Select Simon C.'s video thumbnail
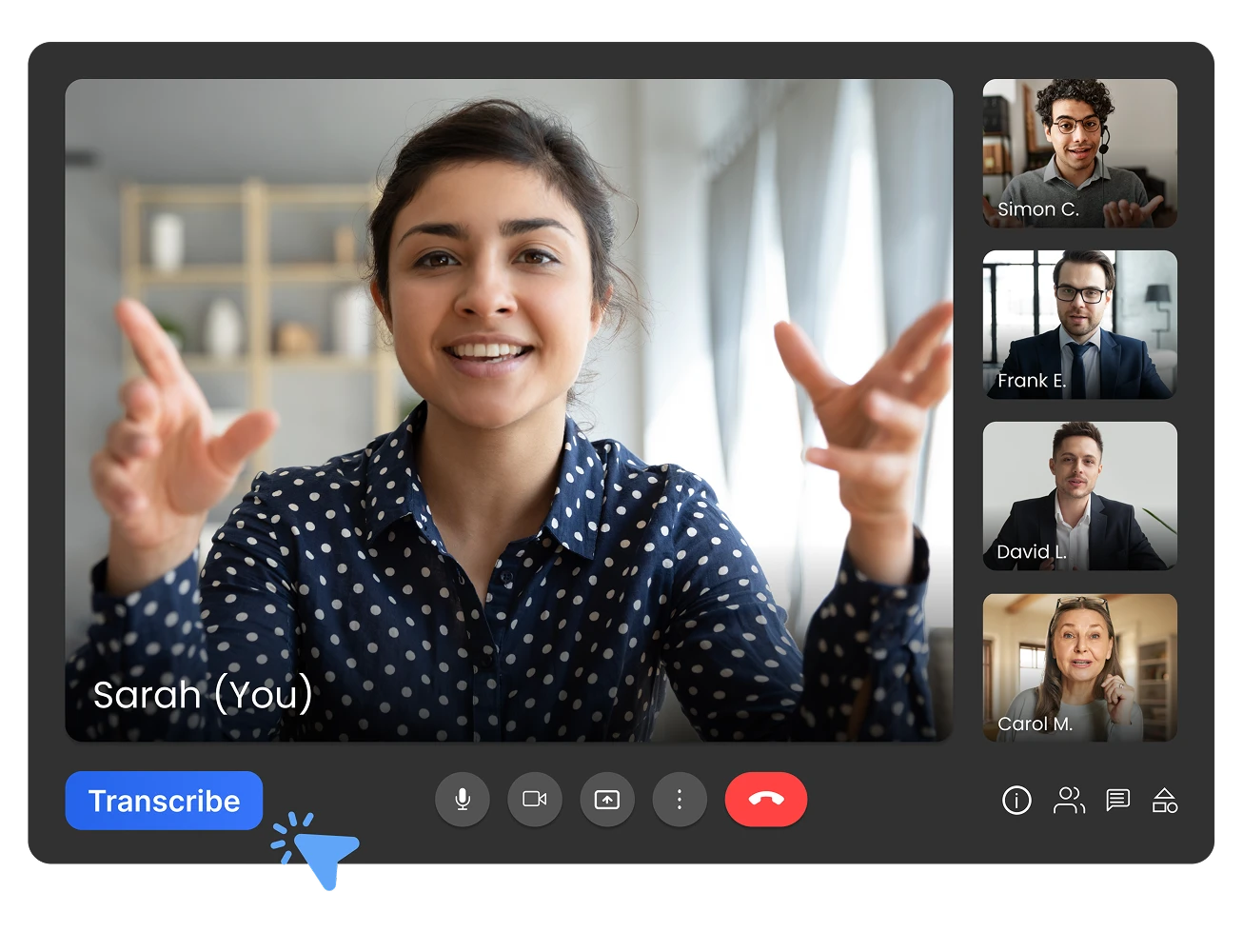The height and width of the screenshot is (952, 1243). click(x=1078, y=153)
